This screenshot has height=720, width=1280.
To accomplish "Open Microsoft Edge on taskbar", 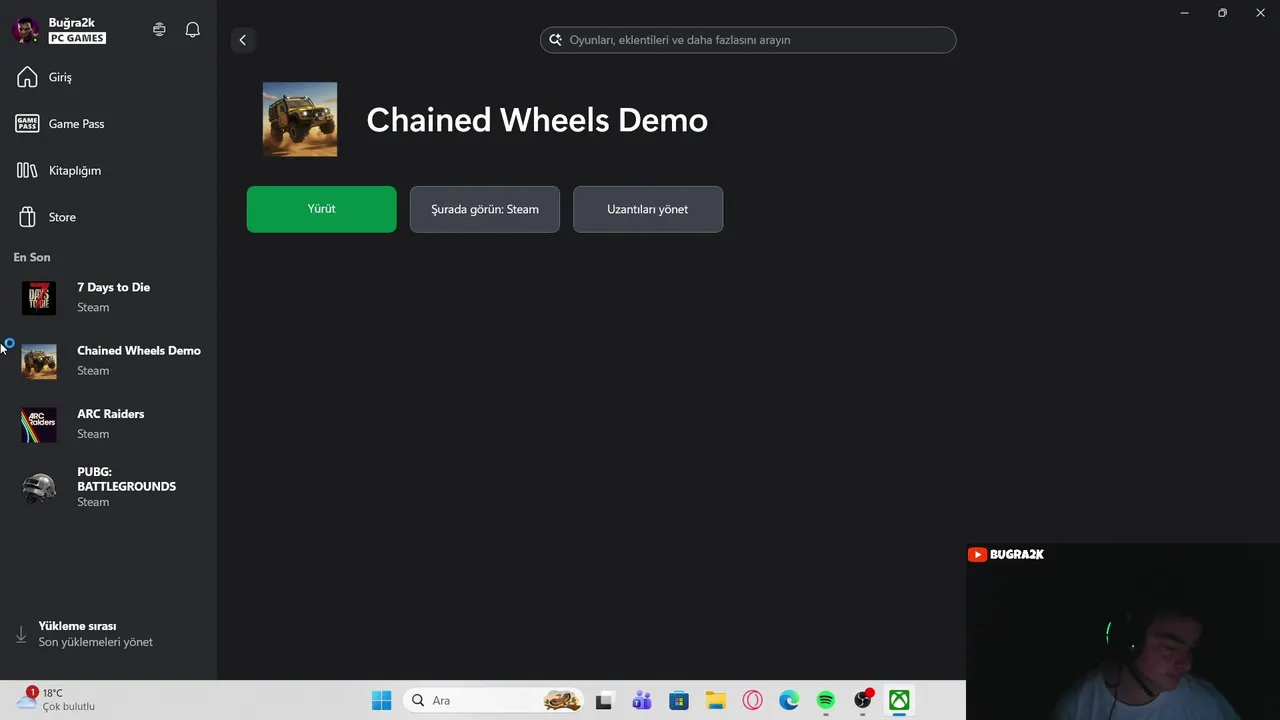I will [789, 700].
